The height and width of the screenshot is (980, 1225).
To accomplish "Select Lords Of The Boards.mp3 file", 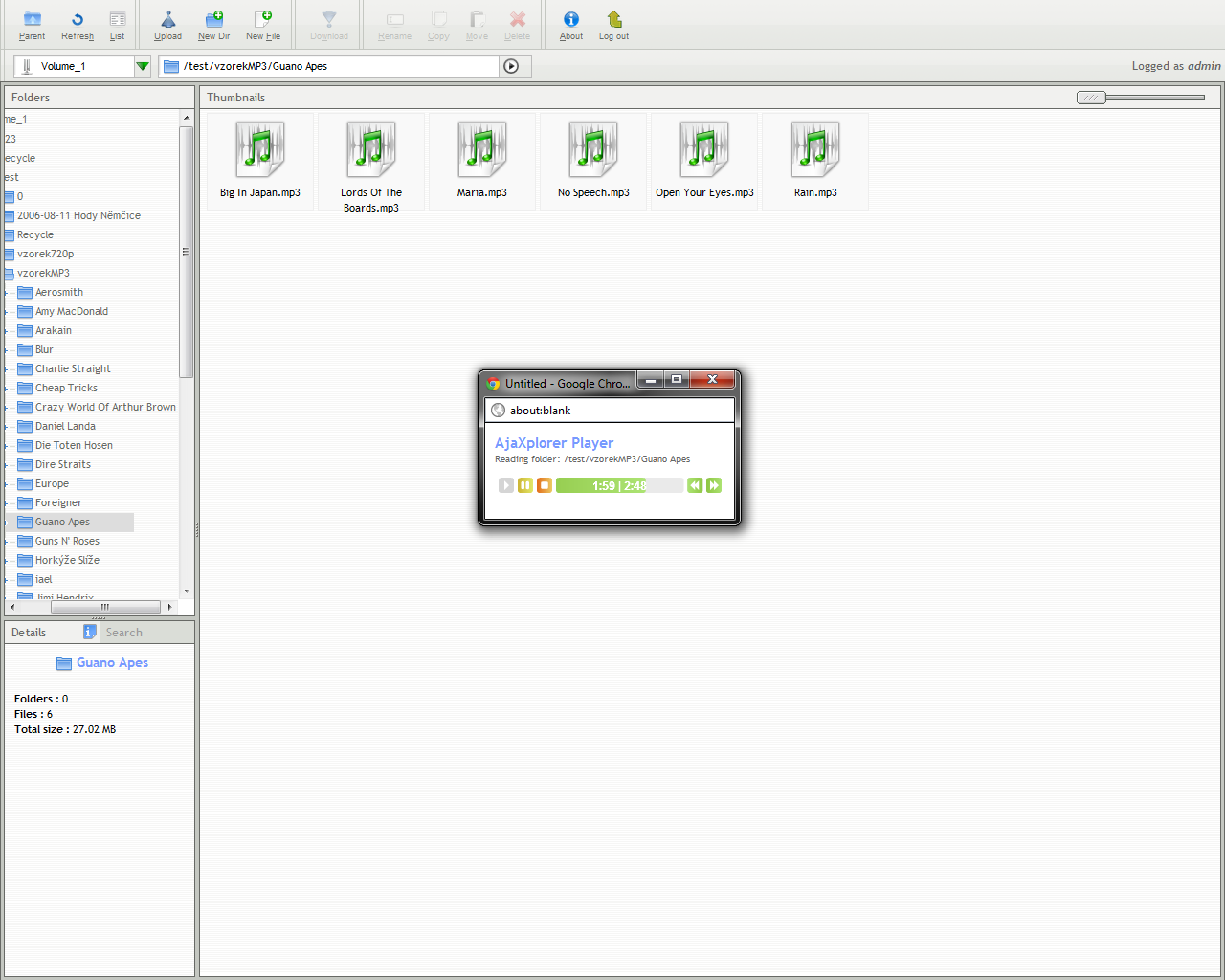I will [371, 163].
